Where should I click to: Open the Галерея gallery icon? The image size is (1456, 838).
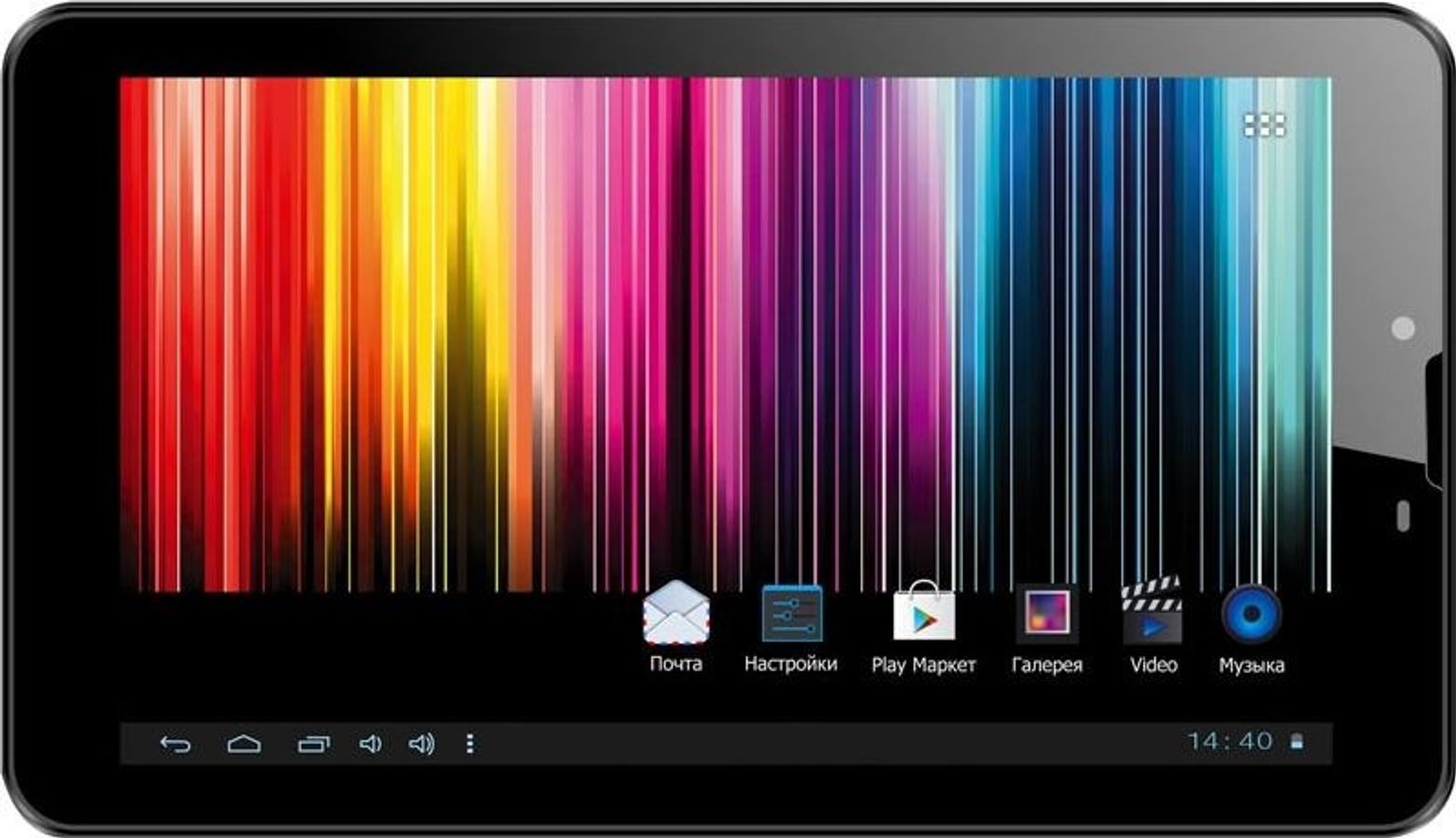pyautogui.click(x=1046, y=613)
